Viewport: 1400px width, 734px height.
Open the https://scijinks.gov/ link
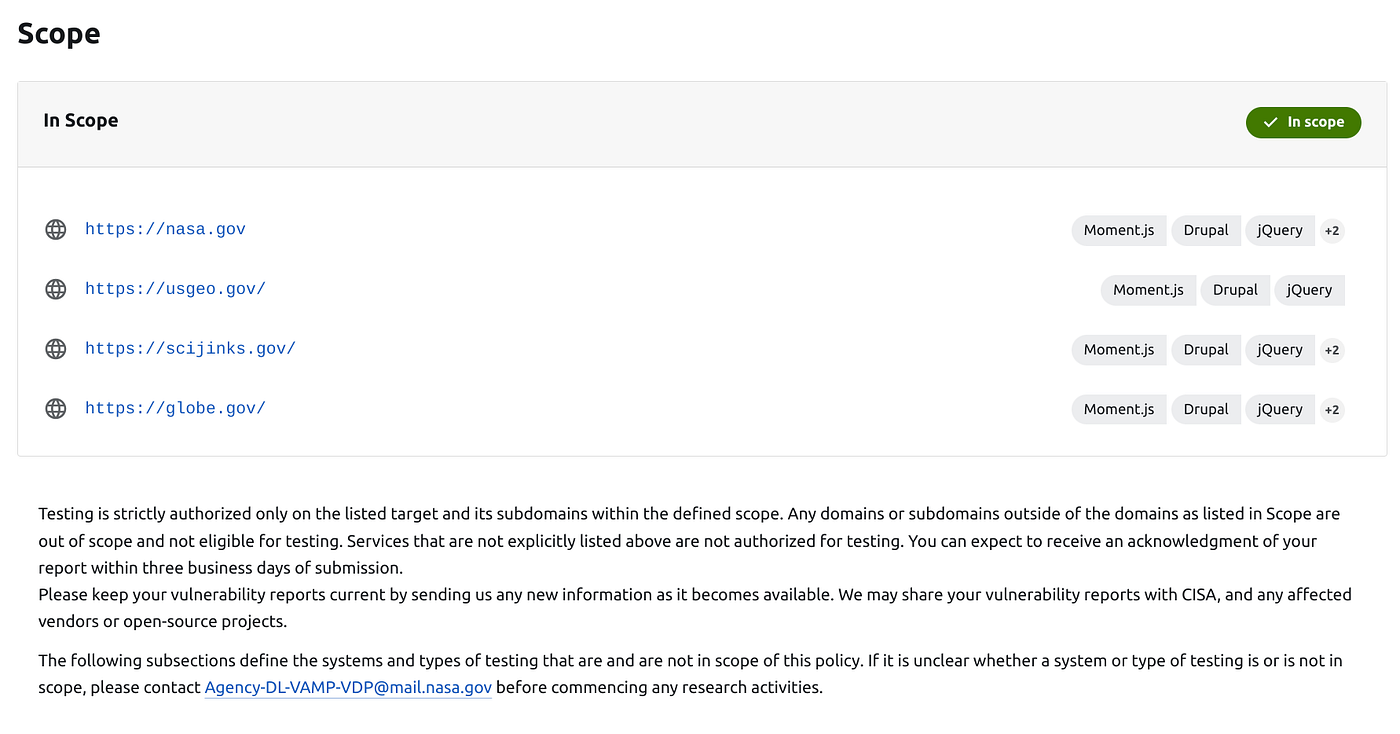pyautogui.click(x=190, y=349)
